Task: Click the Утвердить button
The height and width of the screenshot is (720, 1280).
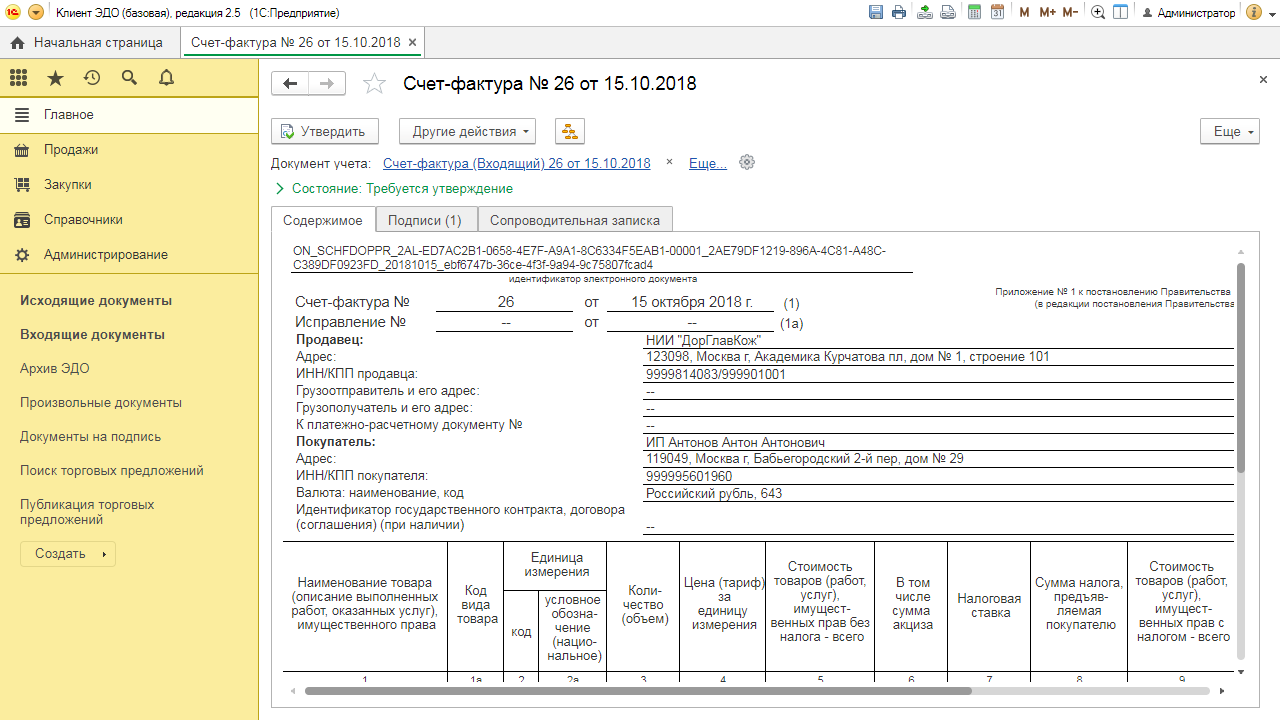Action: [325, 131]
